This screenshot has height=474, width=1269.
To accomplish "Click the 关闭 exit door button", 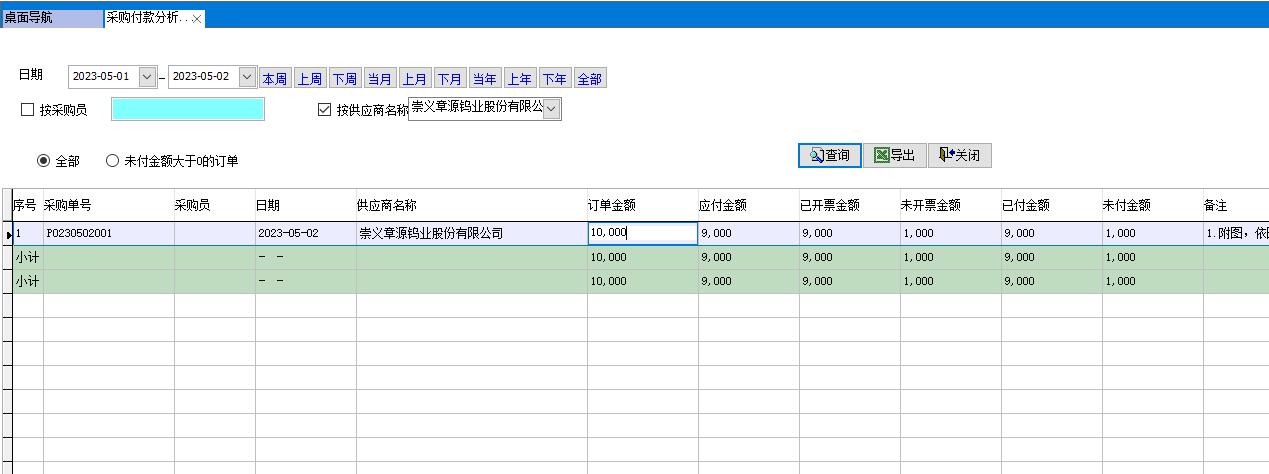I will click(x=959, y=156).
